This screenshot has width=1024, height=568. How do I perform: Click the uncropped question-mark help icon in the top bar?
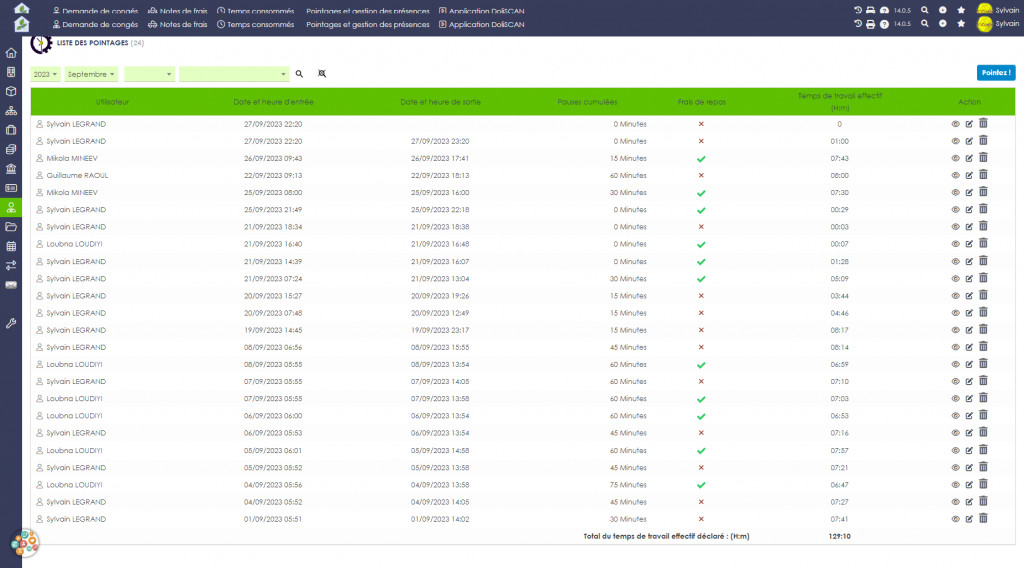[884, 24]
